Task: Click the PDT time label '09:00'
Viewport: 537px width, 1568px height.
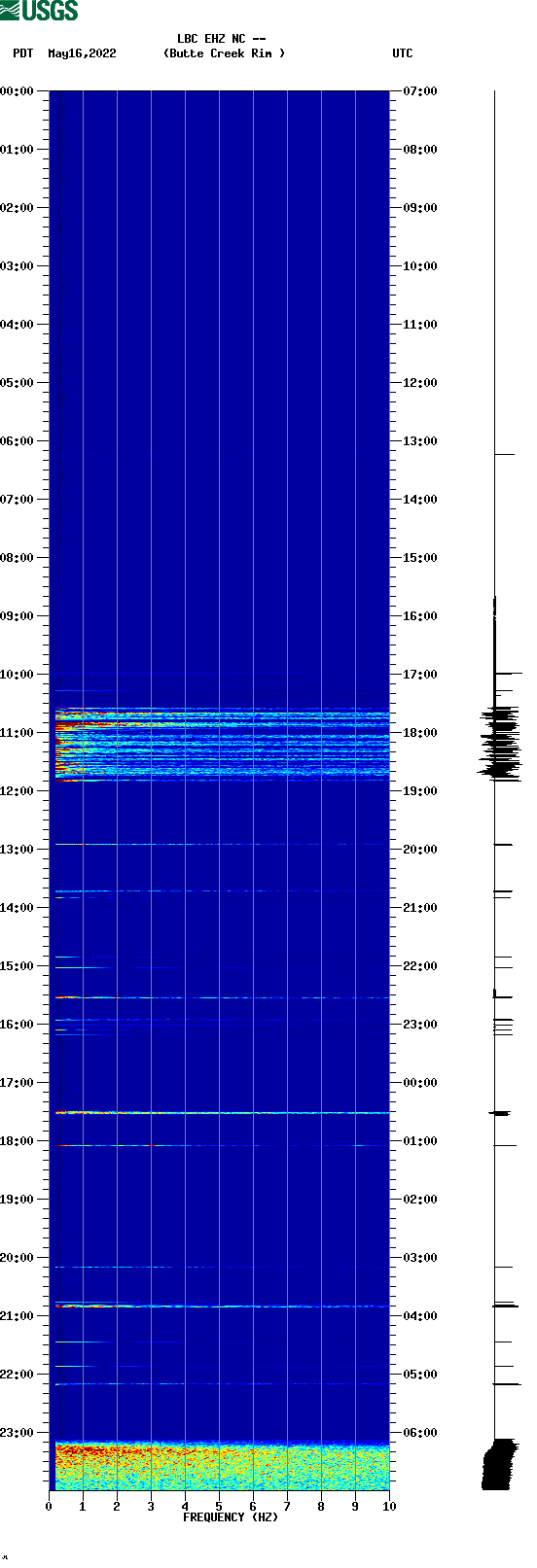Action: tap(18, 616)
